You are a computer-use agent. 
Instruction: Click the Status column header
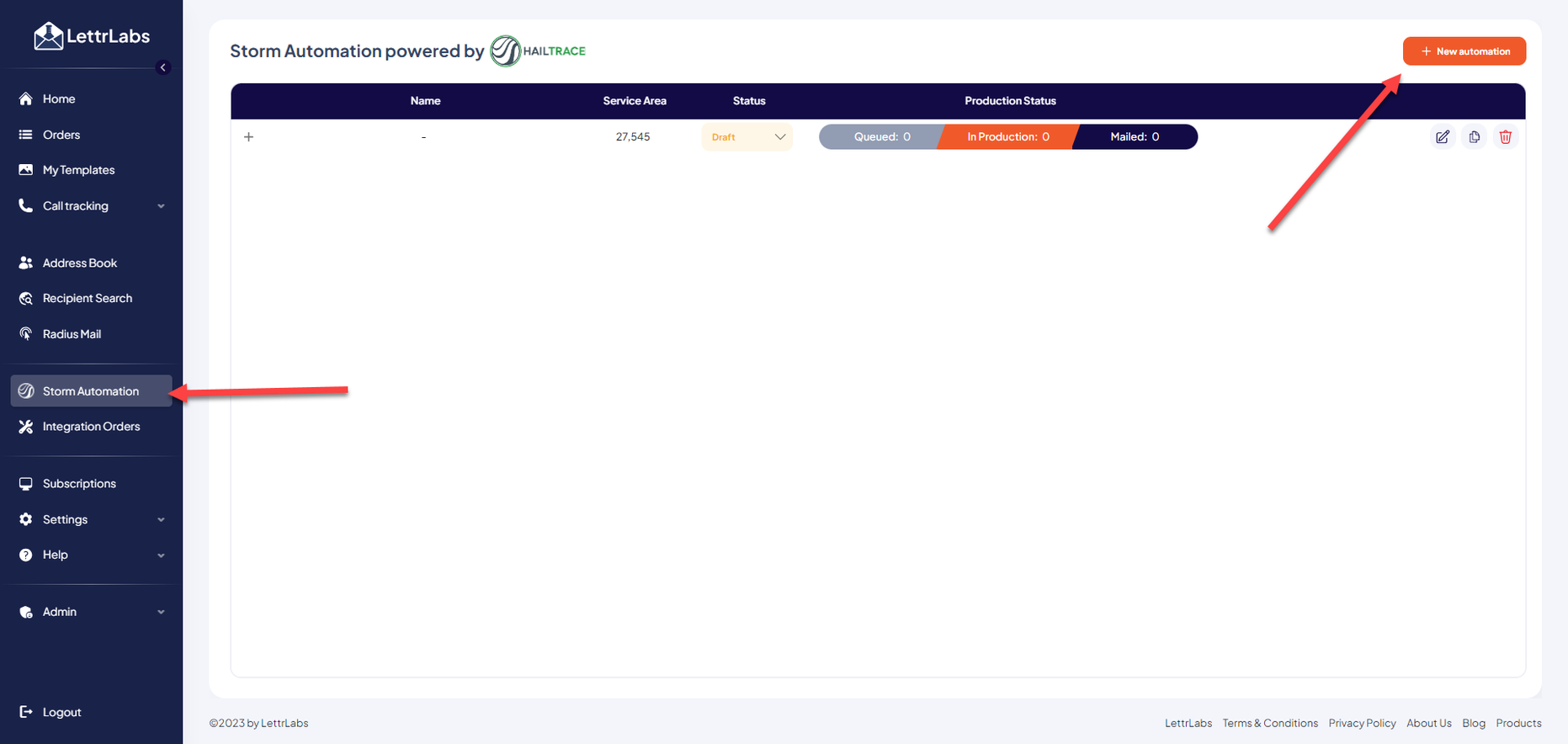(749, 101)
